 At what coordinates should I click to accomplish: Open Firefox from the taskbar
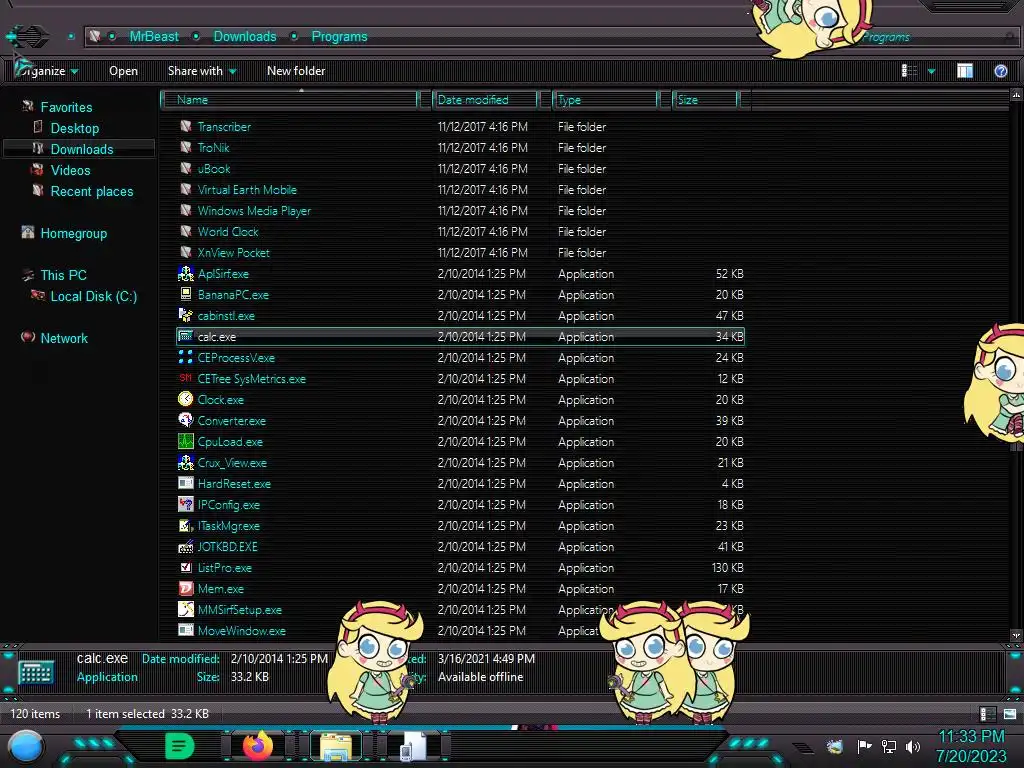point(258,746)
